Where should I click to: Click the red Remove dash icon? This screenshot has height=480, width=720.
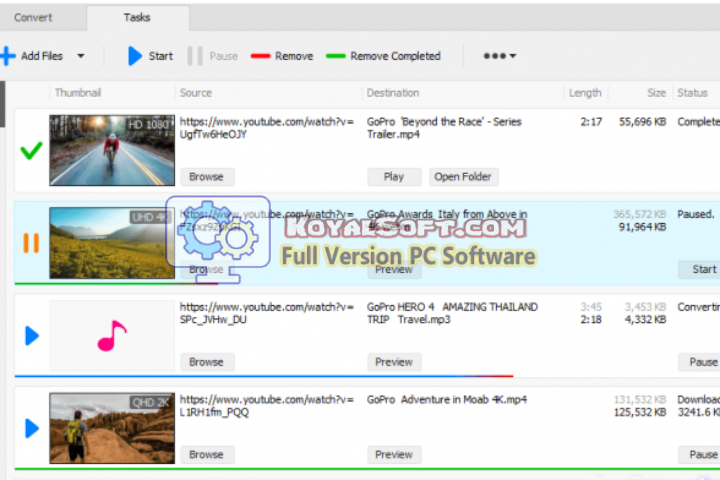coord(260,56)
